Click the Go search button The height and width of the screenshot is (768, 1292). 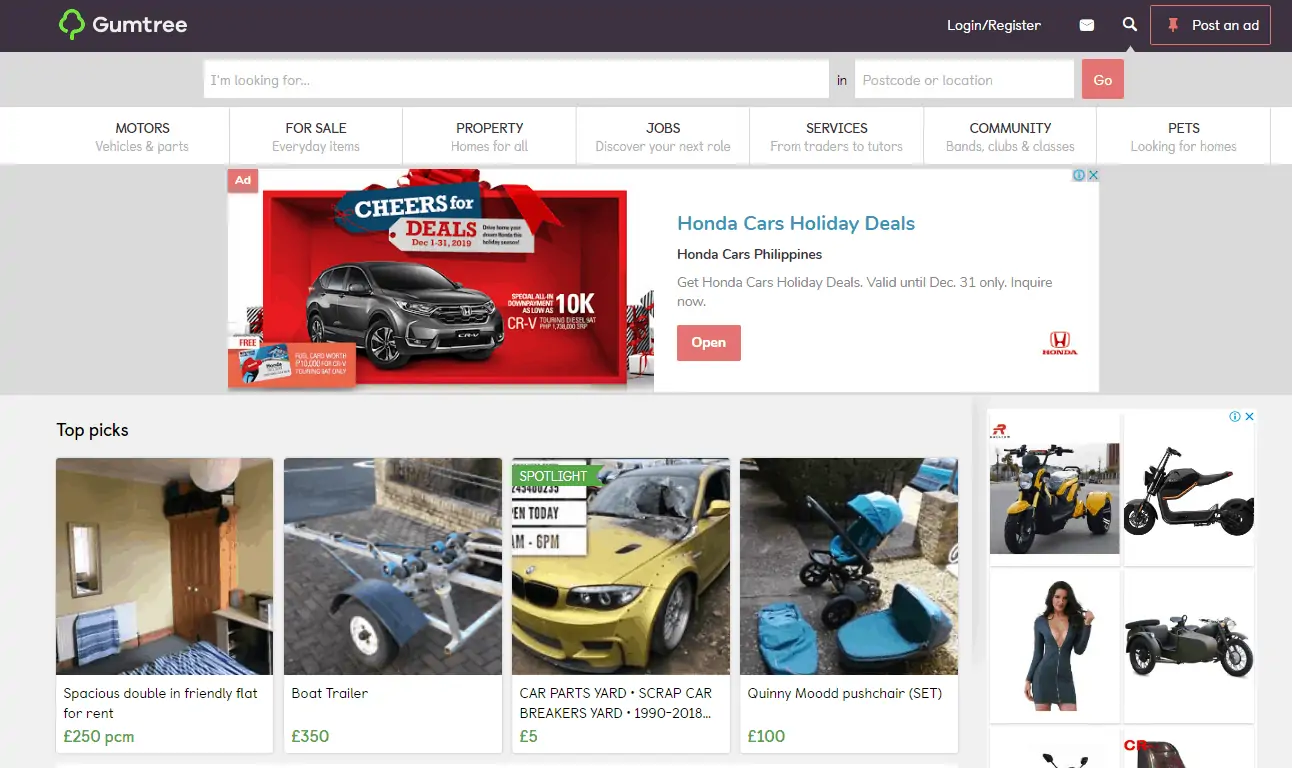1103,80
